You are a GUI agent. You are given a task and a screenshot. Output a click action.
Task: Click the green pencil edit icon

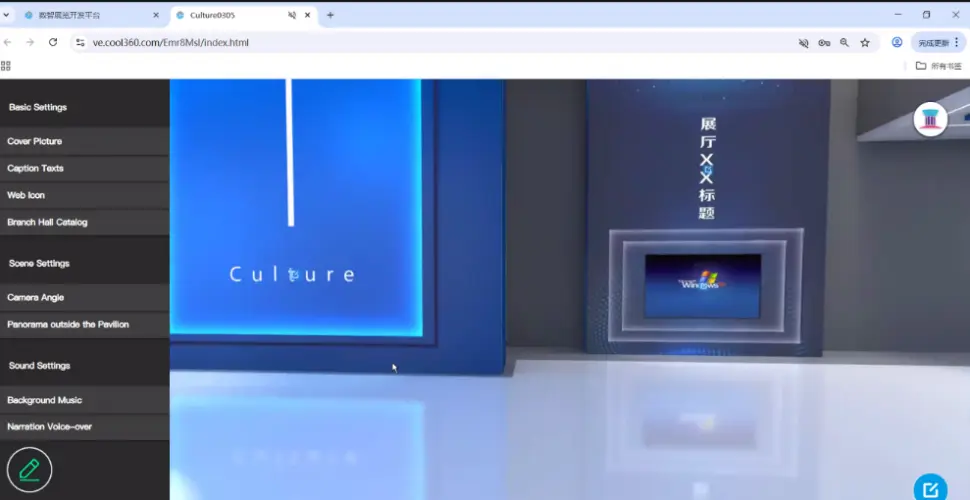point(30,470)
